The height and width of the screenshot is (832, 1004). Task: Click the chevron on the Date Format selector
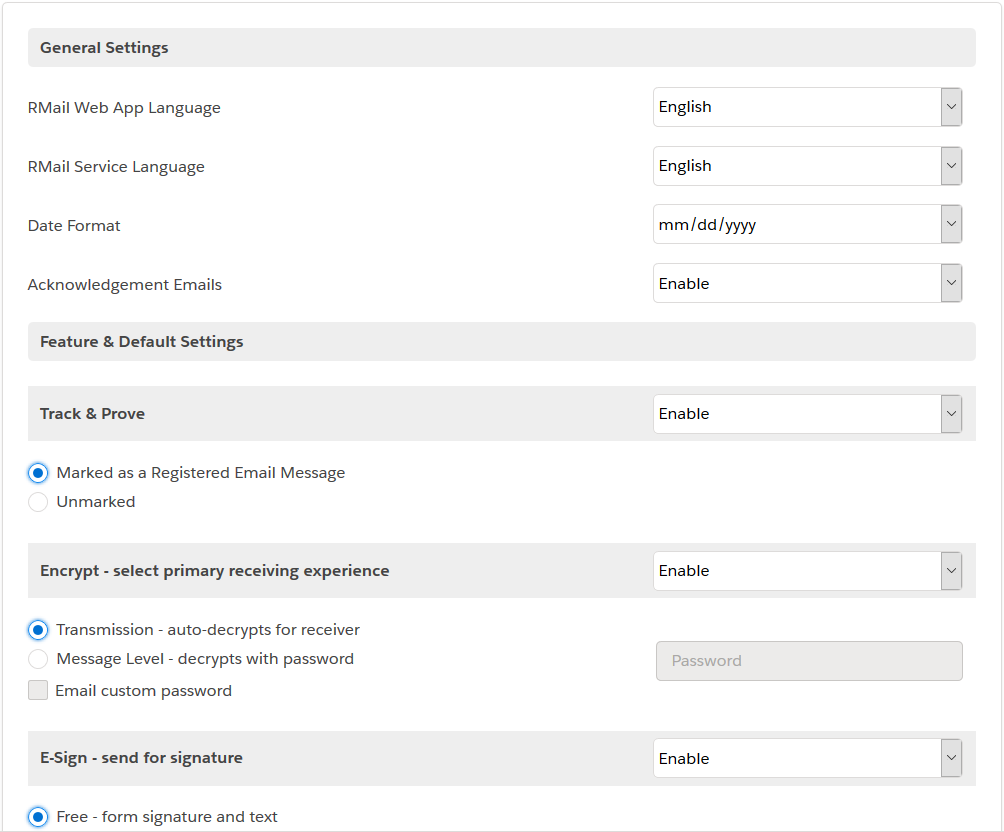951,224
